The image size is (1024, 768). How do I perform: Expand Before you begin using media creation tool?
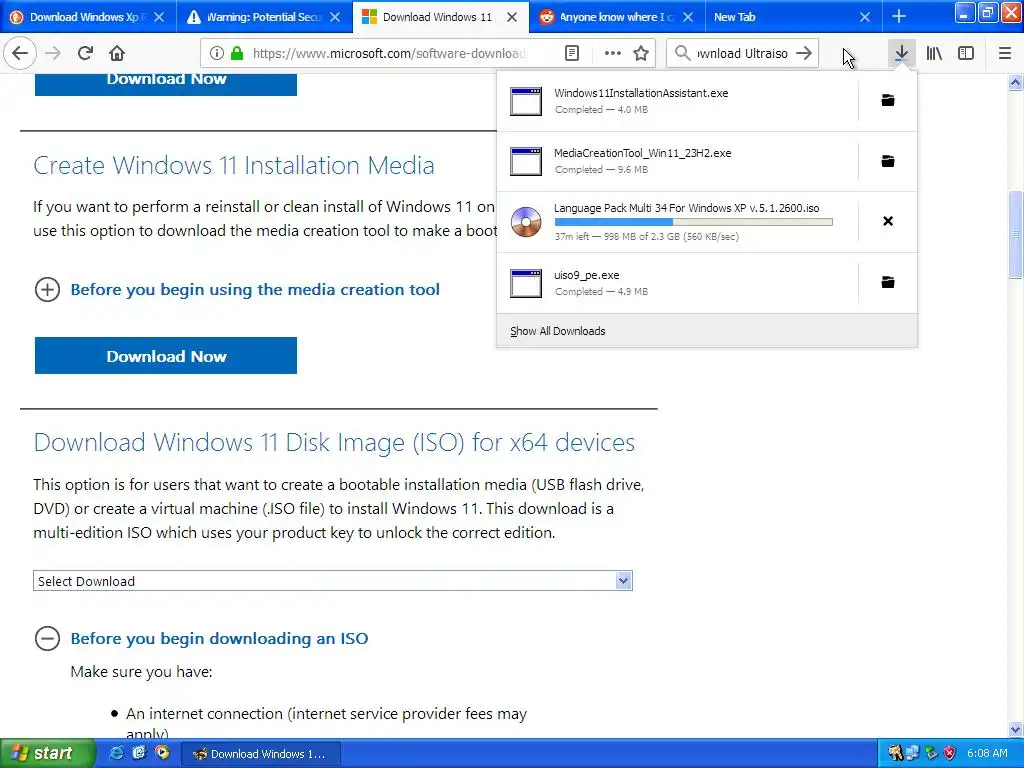(47, 289)
